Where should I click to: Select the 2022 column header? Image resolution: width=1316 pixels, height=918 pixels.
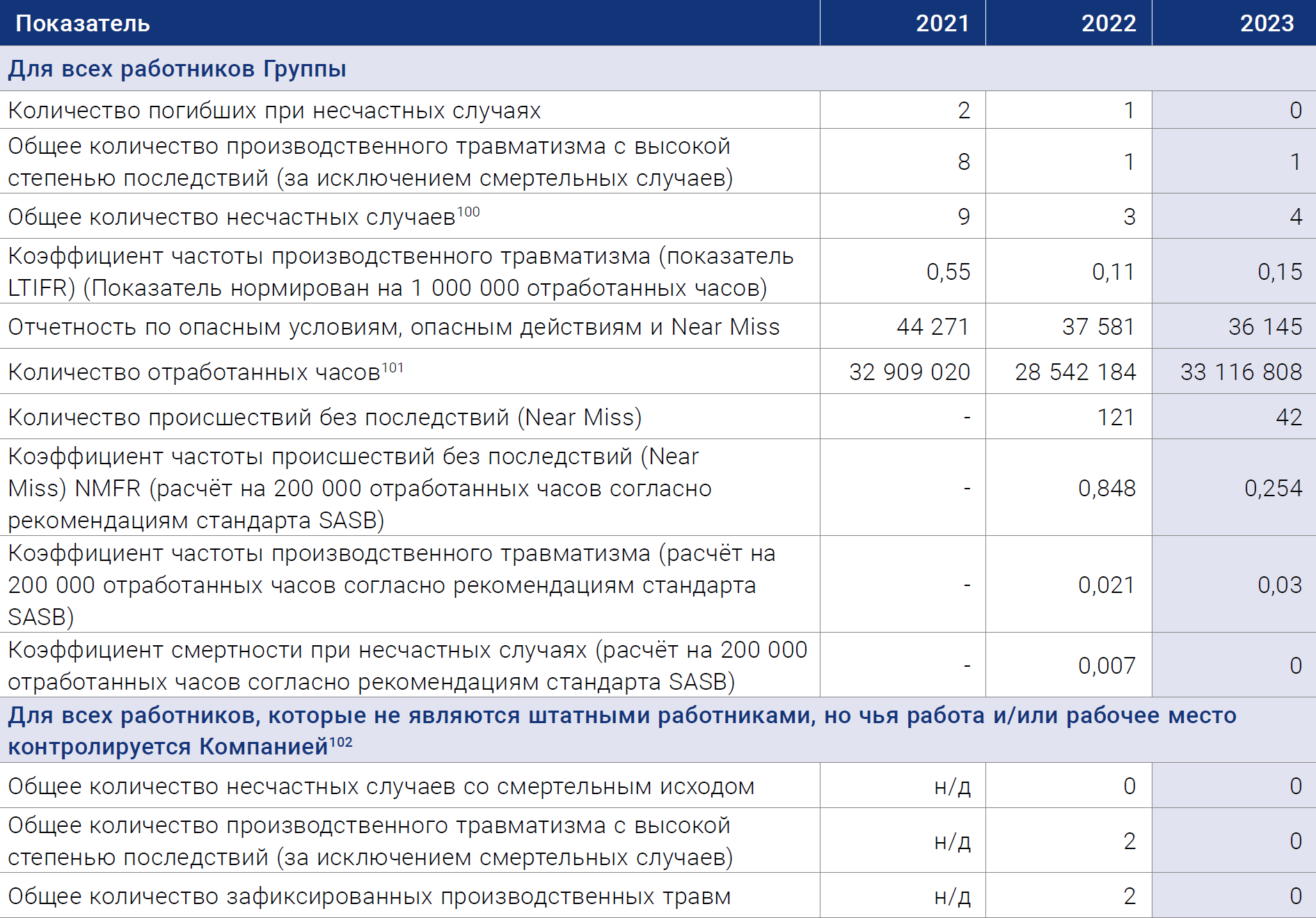click(x=1108, y=24)
